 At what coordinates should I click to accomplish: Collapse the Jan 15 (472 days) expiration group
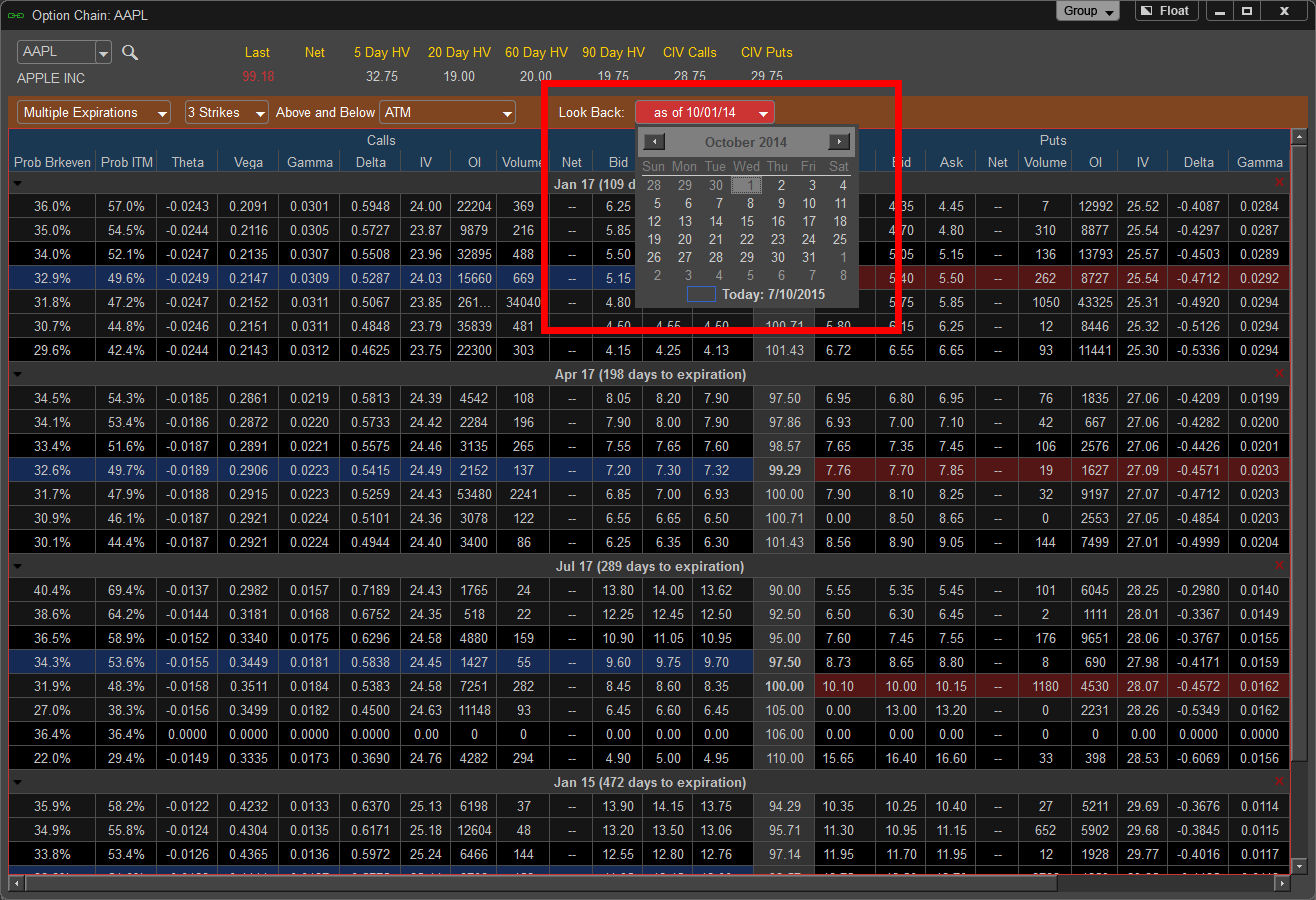[17, 782]
